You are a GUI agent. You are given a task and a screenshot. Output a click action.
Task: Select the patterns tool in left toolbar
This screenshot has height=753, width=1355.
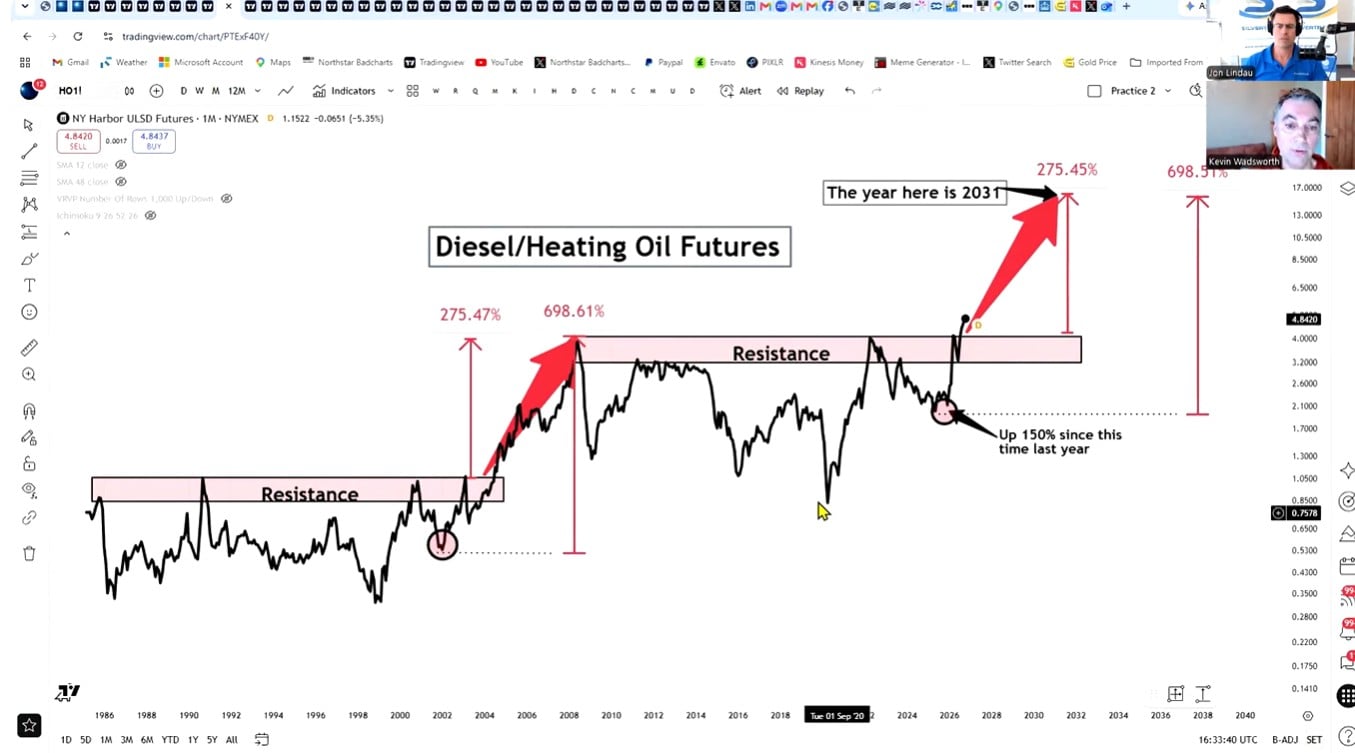point(29,205)
